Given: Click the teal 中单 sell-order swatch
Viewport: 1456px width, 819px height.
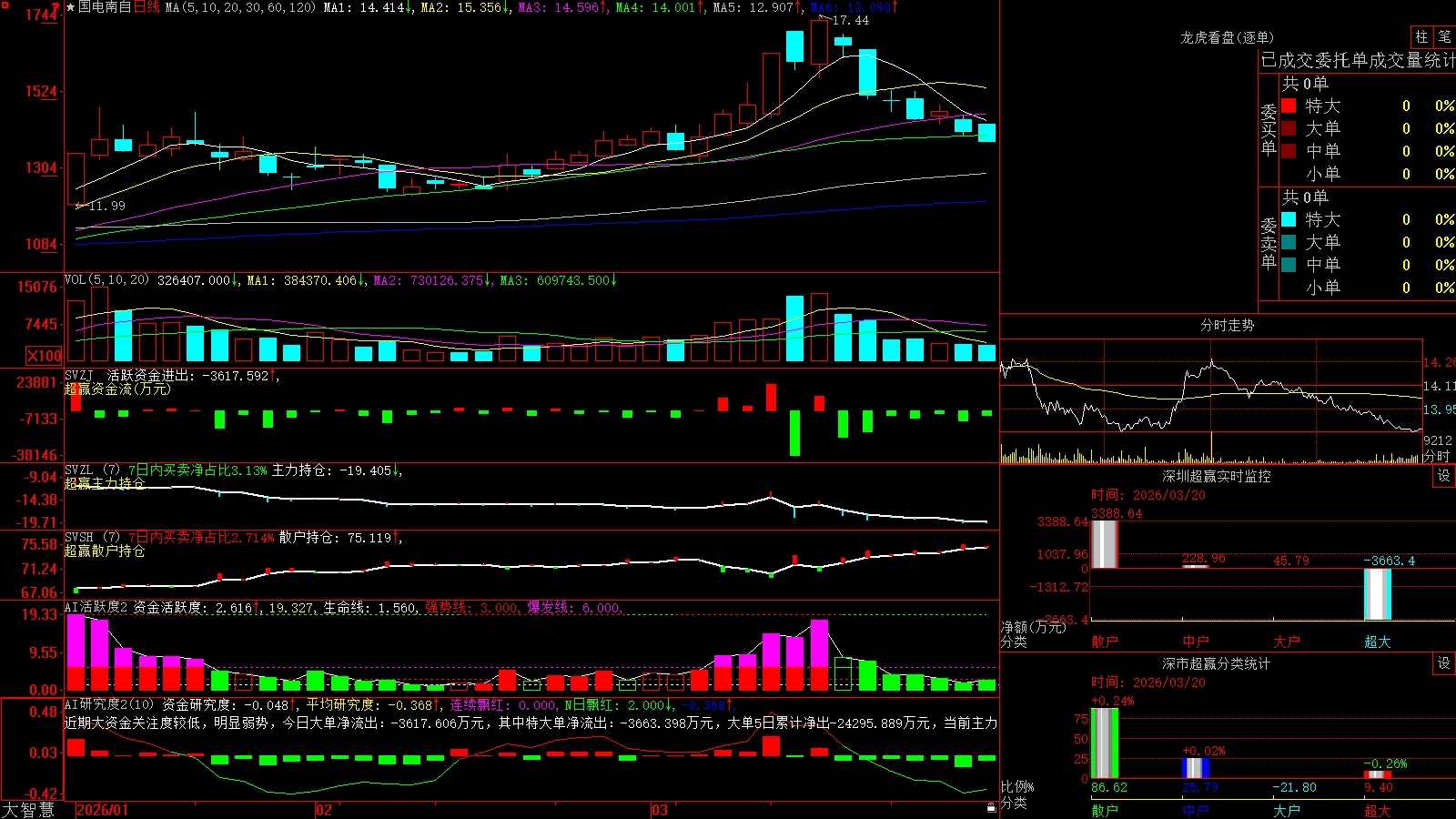Looking at the screenshot, I should click(x=1289, y=265).
